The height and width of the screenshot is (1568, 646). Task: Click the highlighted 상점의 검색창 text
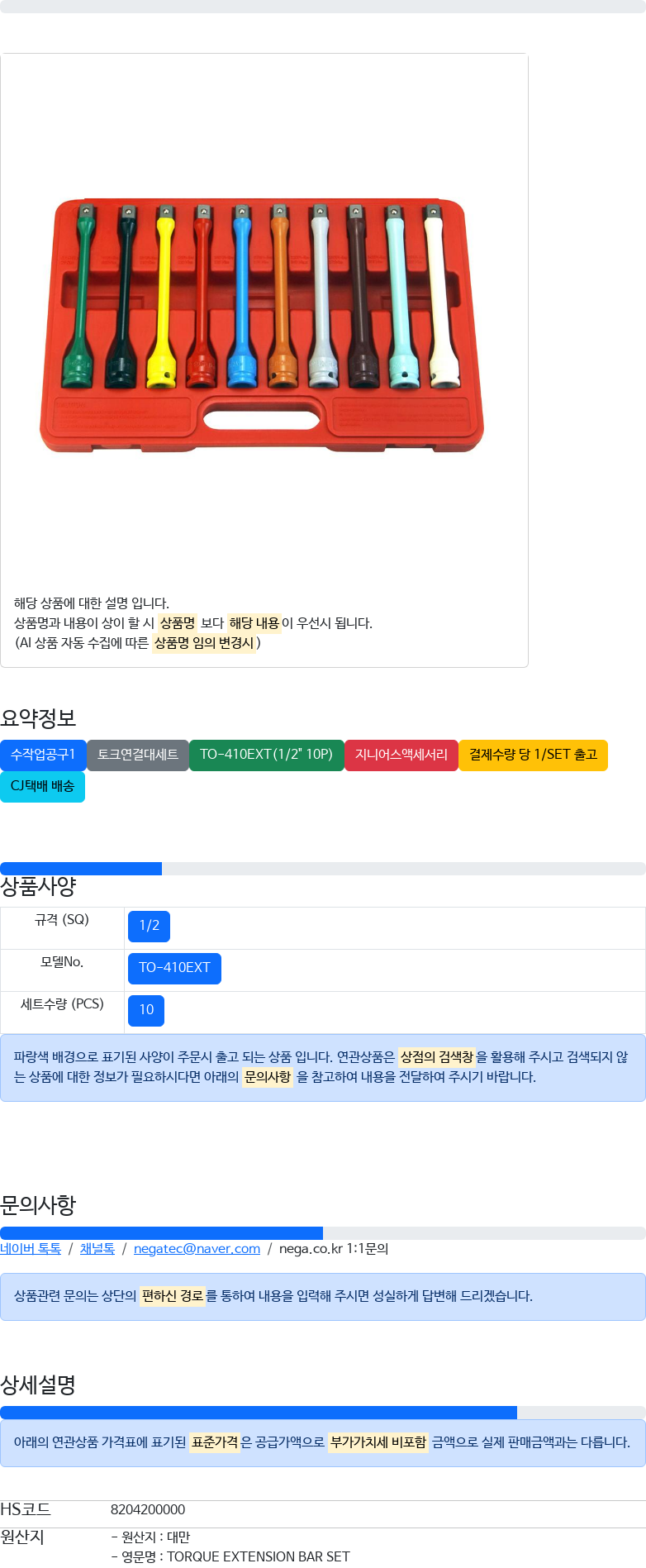pos(437,1057)
